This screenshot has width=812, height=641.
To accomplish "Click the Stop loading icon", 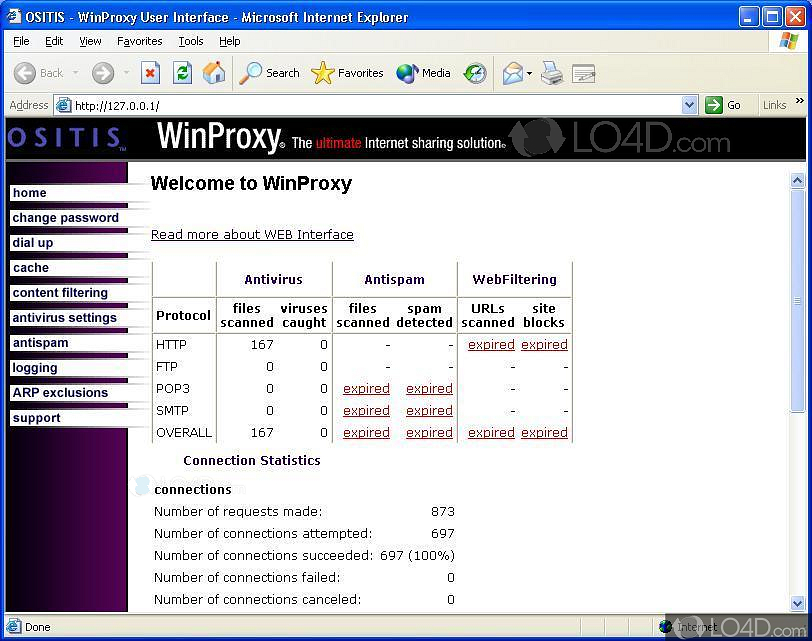I will [x=150, y=73].
